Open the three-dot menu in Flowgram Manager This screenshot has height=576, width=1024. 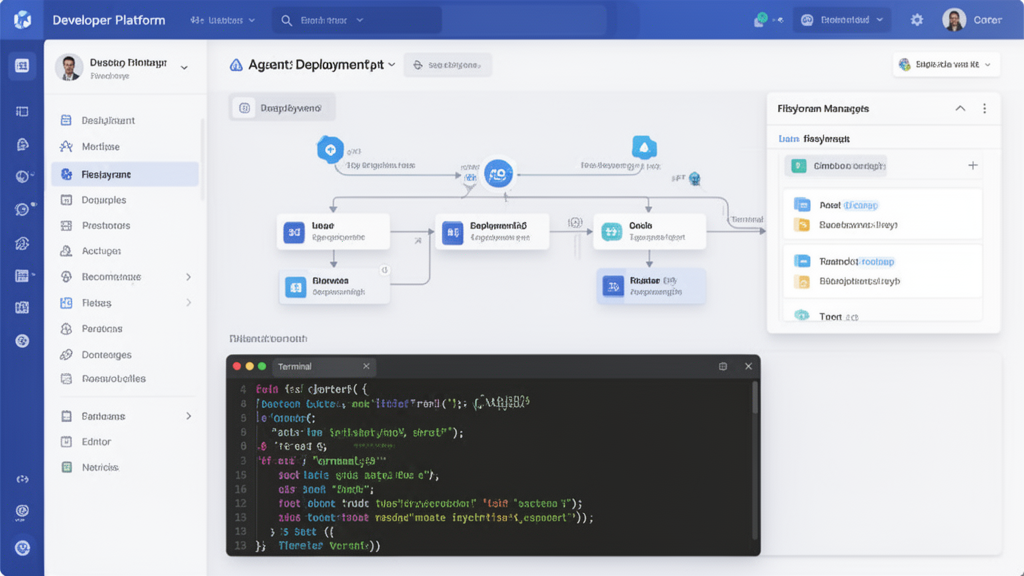point(985,109)
